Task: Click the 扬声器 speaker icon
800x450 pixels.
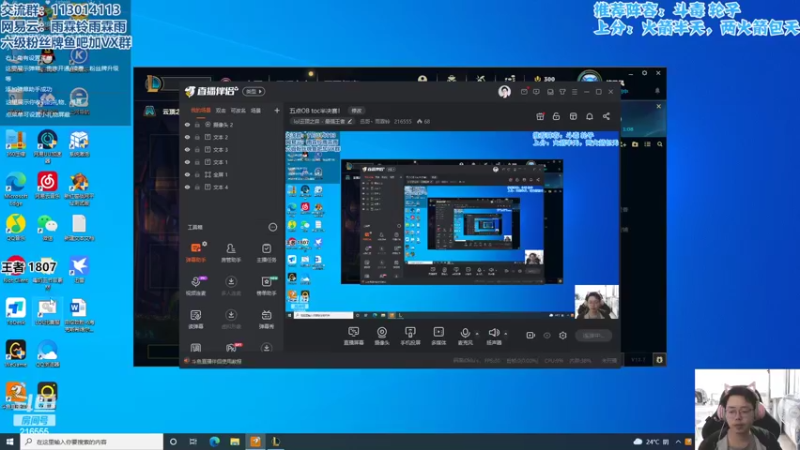Action: (x=494, y=336)
